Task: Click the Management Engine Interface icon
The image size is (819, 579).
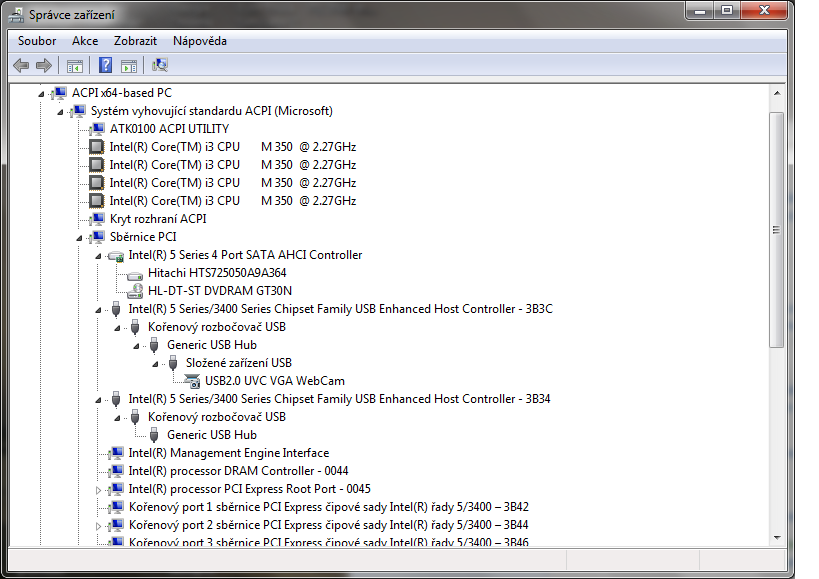Action: [117, 453]
